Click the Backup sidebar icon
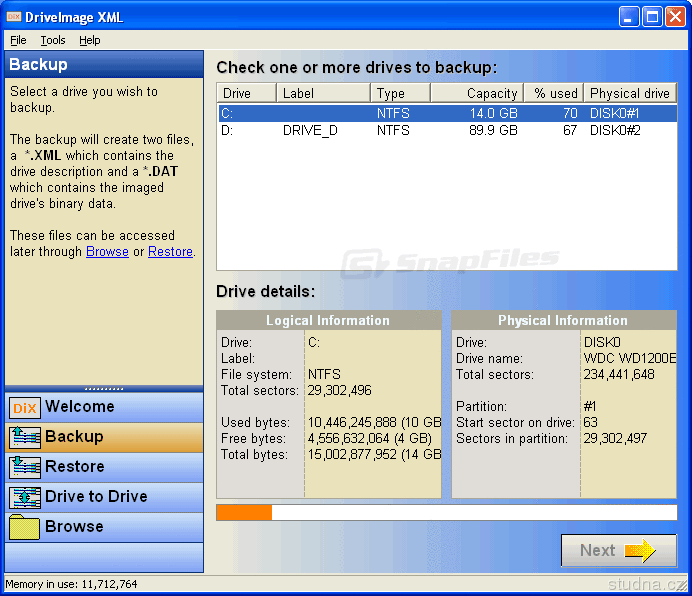 (x=25, y=438)
